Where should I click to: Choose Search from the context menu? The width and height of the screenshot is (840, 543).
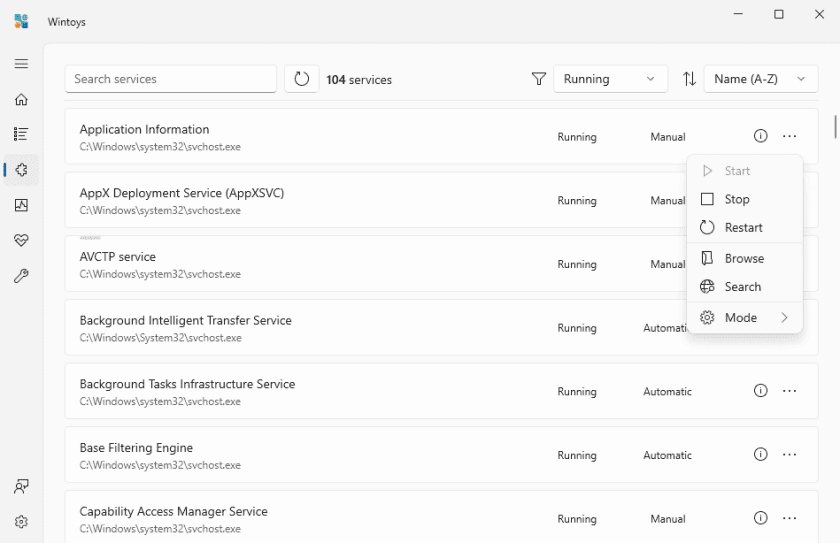click(x=745, y=287)
